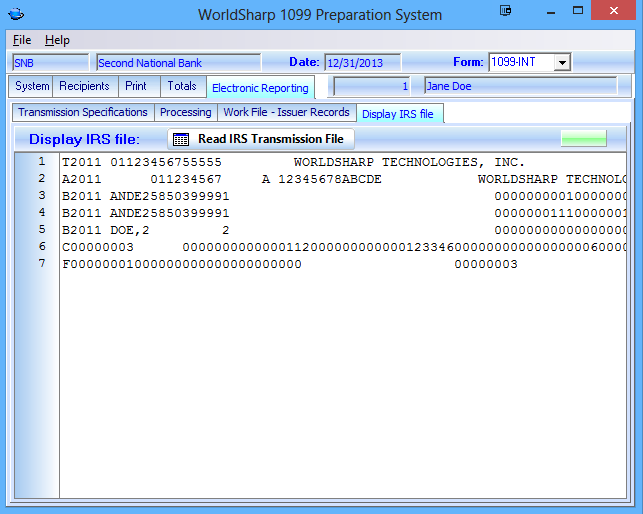Switch to the Recipients tab
The width and height of the screenshot is (643, 514).
click(x=84, y=87)
